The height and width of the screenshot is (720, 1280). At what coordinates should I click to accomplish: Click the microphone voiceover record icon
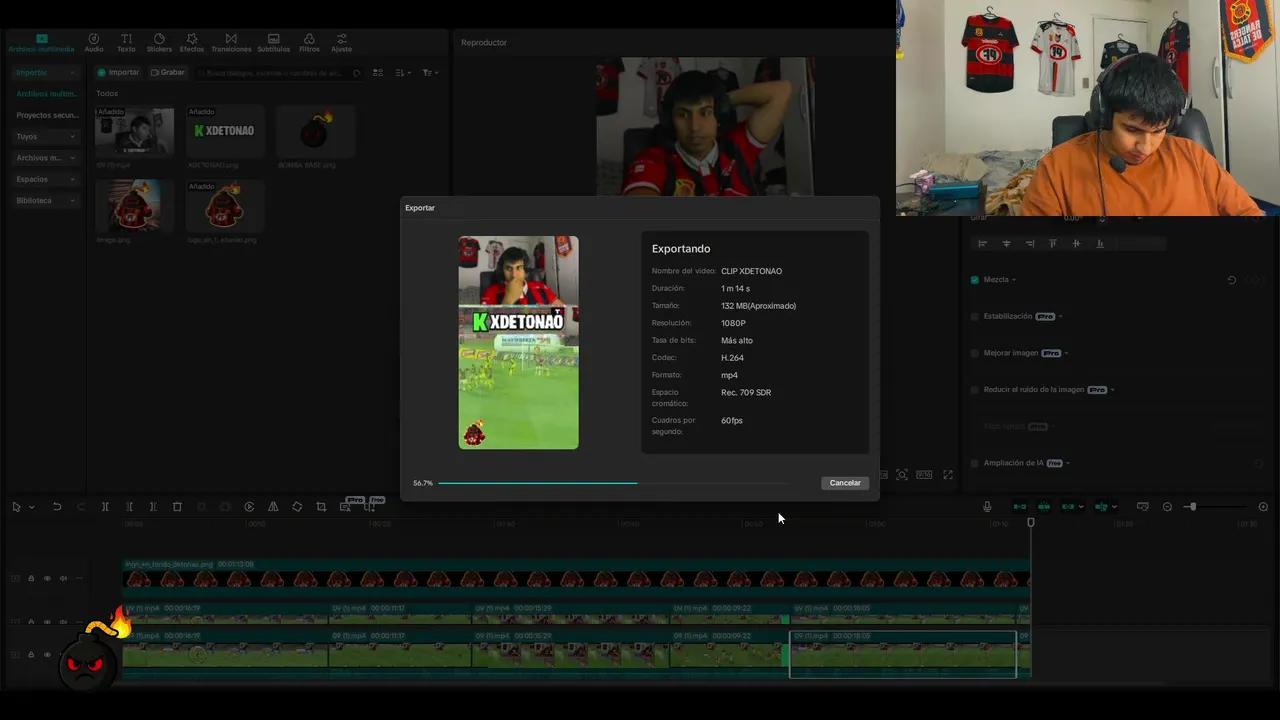[x=987, y=507]
